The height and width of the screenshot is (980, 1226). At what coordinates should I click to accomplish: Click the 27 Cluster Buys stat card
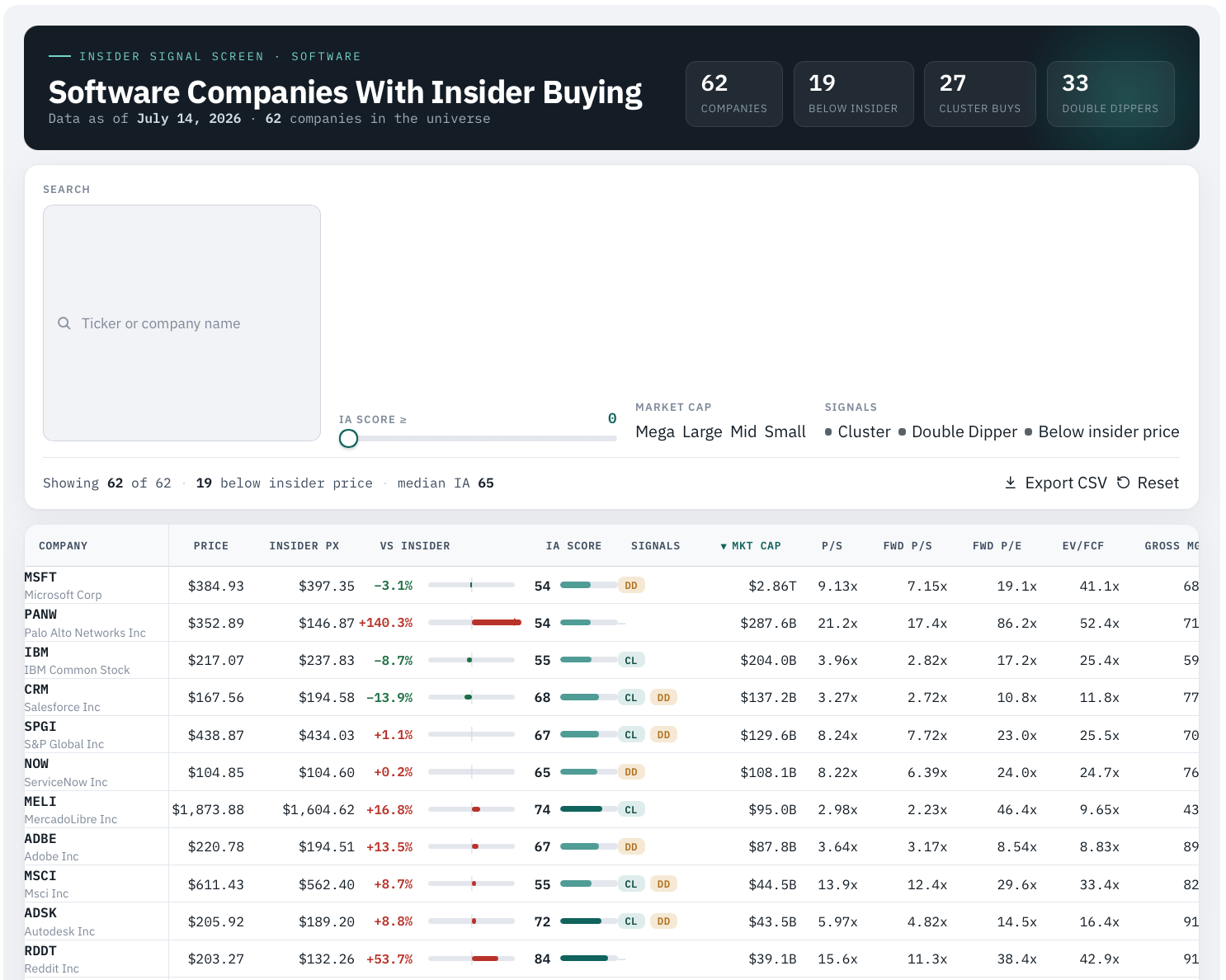[x=979, y=94]
